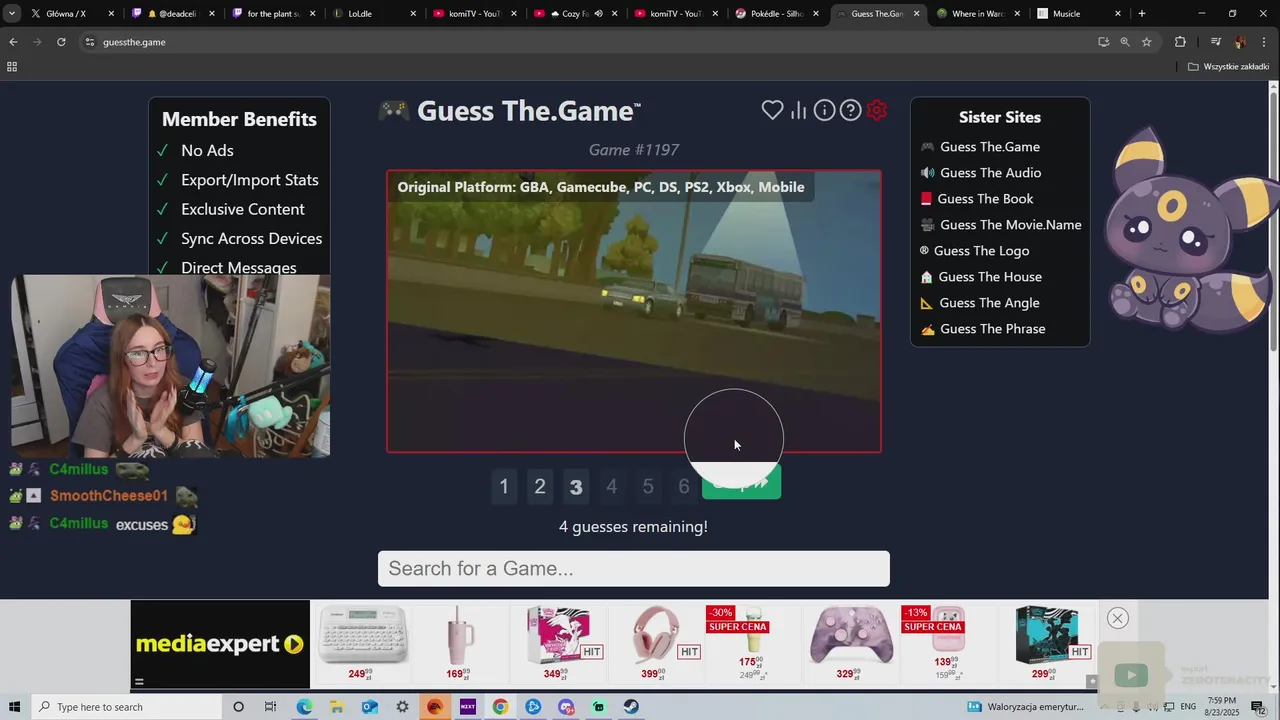Open the Chrome extensions puzzle icon
The height and width of the screenshot is (720, 1280).
(1180, 42)
